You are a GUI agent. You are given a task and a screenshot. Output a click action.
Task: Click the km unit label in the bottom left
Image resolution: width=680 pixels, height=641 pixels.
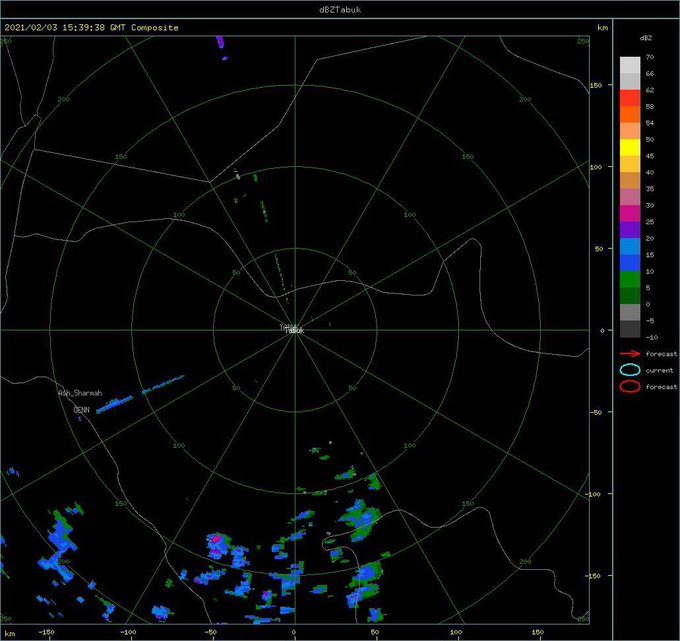coord(10,634)
